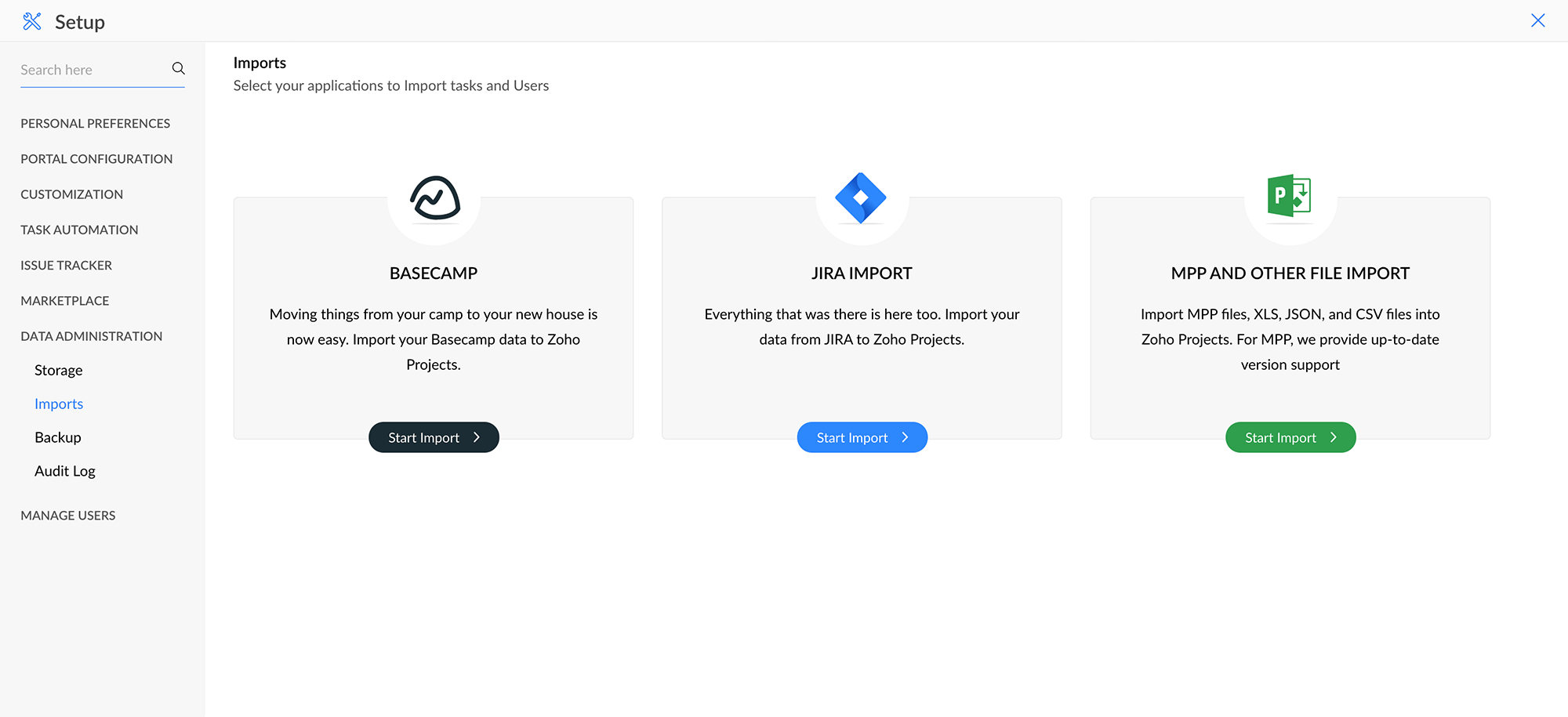Open the Marketplace section
The height and width of the screenshot is (717, 1568).
click(x=64, y=301)
